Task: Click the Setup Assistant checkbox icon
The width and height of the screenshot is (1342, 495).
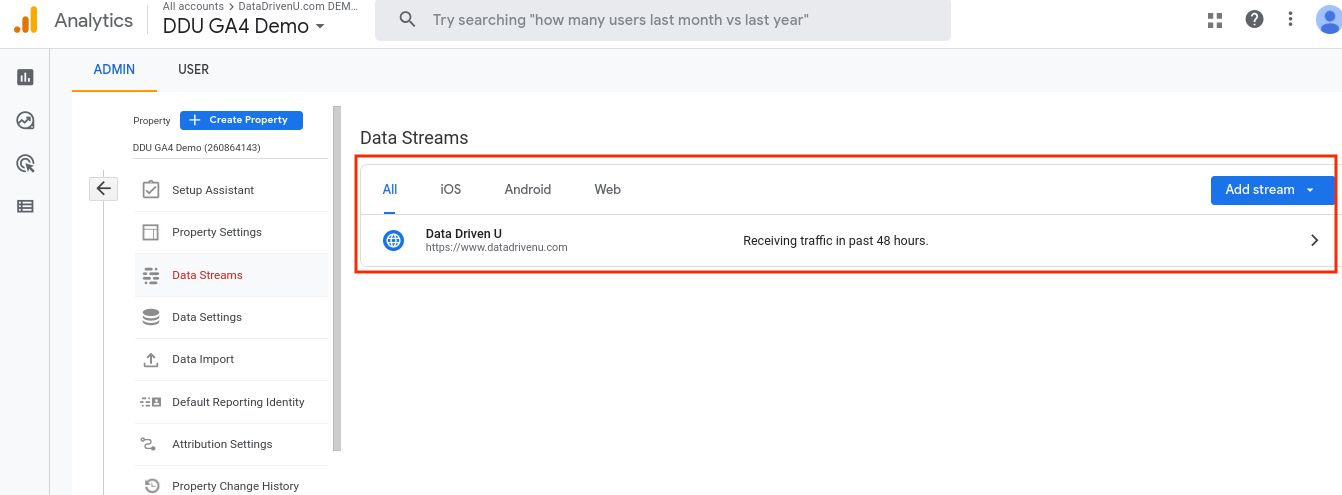Action: (151, 190)
